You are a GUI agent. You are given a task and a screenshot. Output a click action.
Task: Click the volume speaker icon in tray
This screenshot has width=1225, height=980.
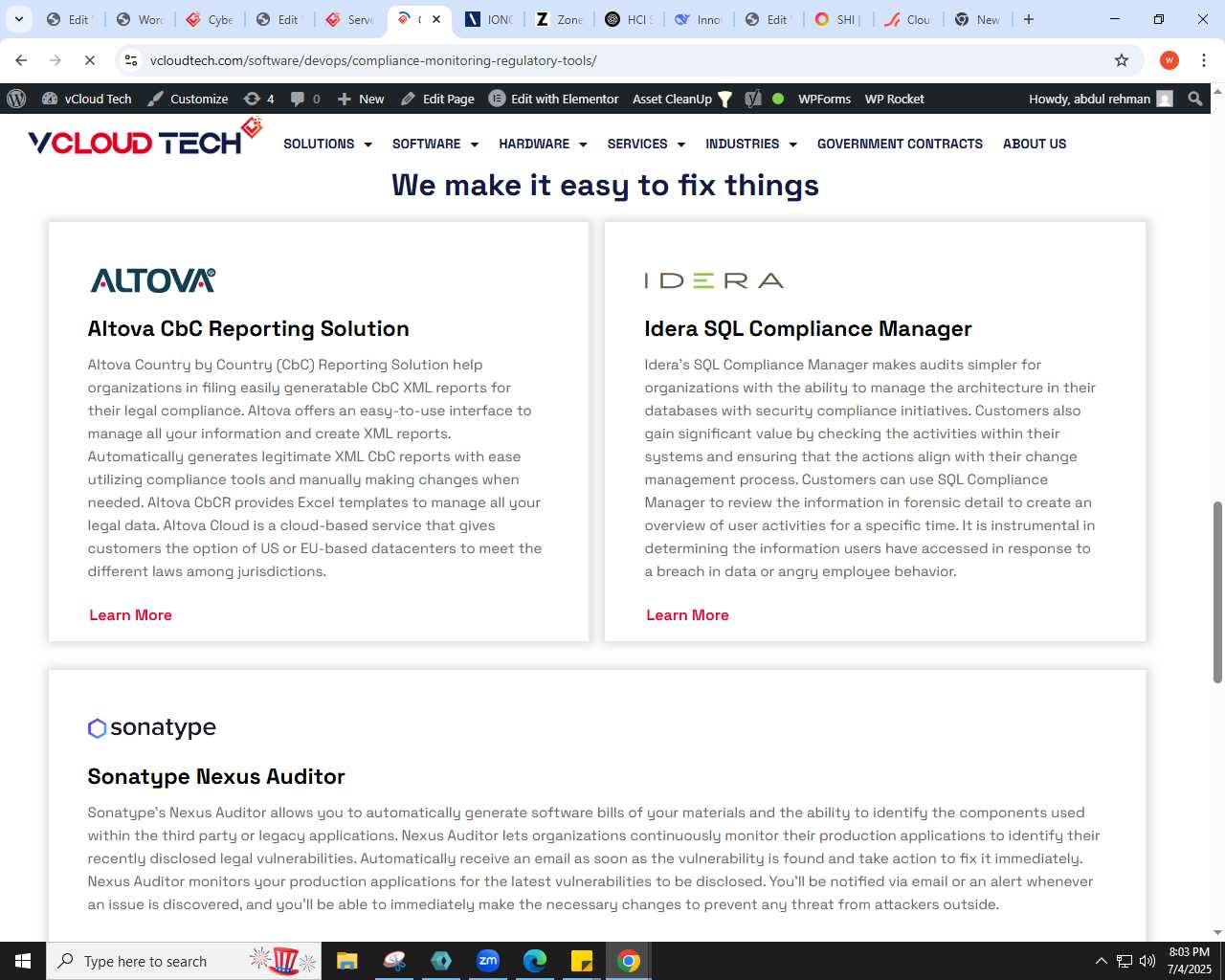point(1147,961)
